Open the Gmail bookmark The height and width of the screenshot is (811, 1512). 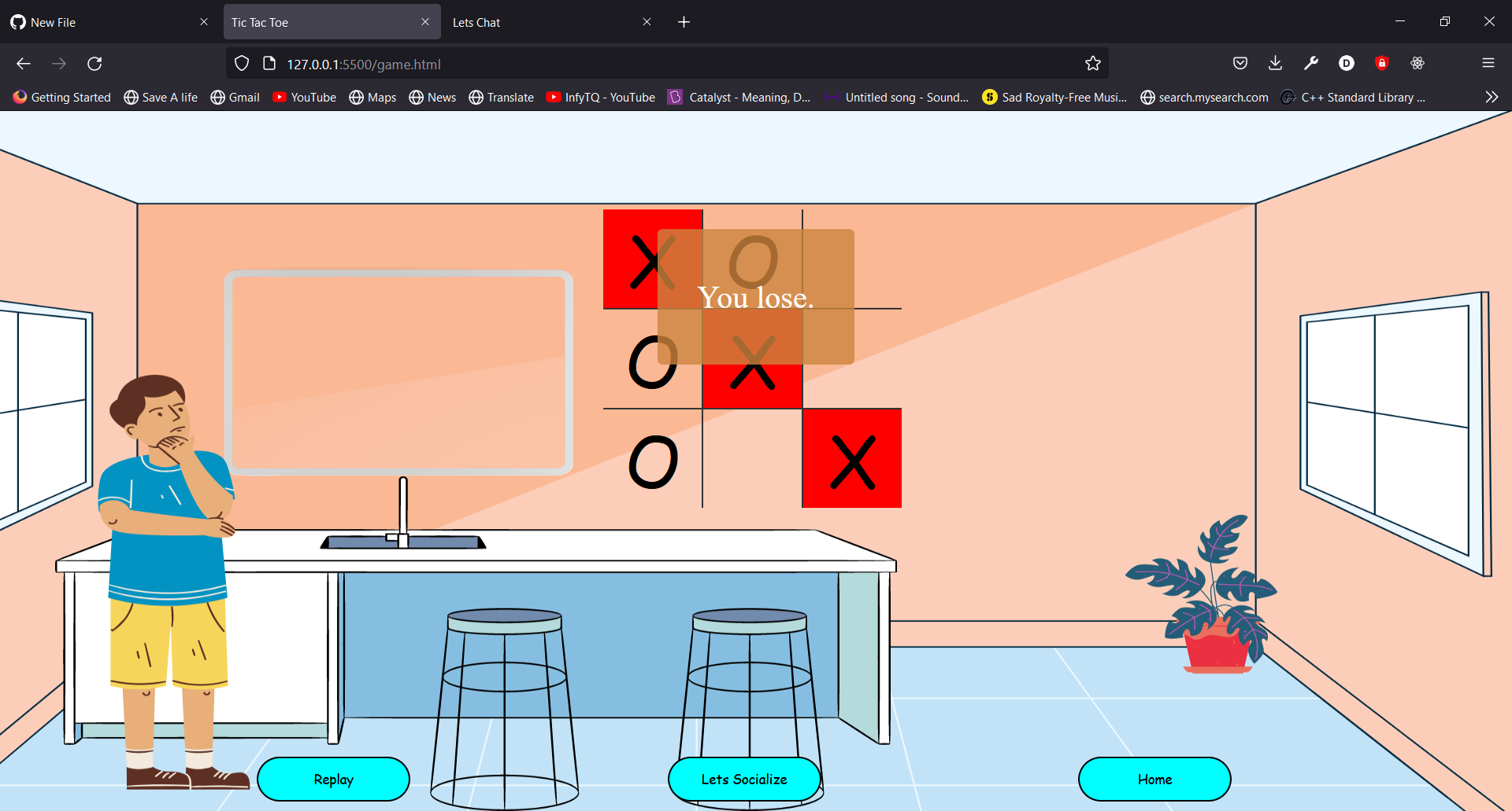[235, 97]
